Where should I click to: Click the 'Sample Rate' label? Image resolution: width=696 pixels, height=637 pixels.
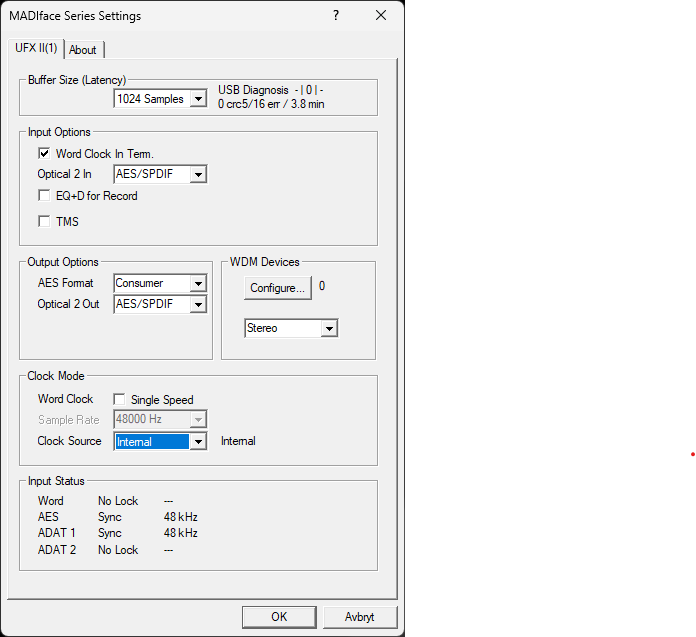[x=69, y=419]
